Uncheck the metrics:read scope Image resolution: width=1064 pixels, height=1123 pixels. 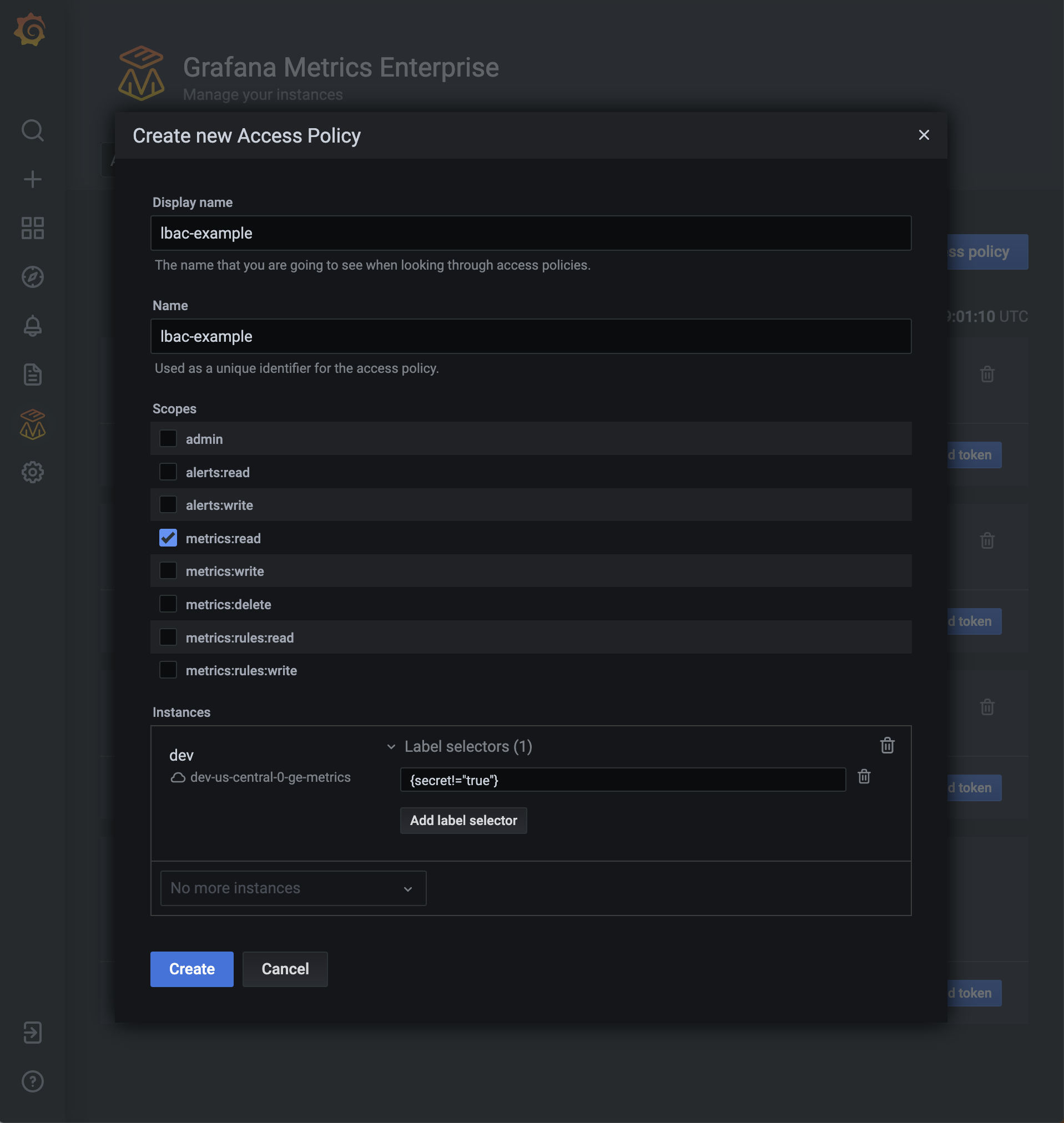click(x=168, y=538)
